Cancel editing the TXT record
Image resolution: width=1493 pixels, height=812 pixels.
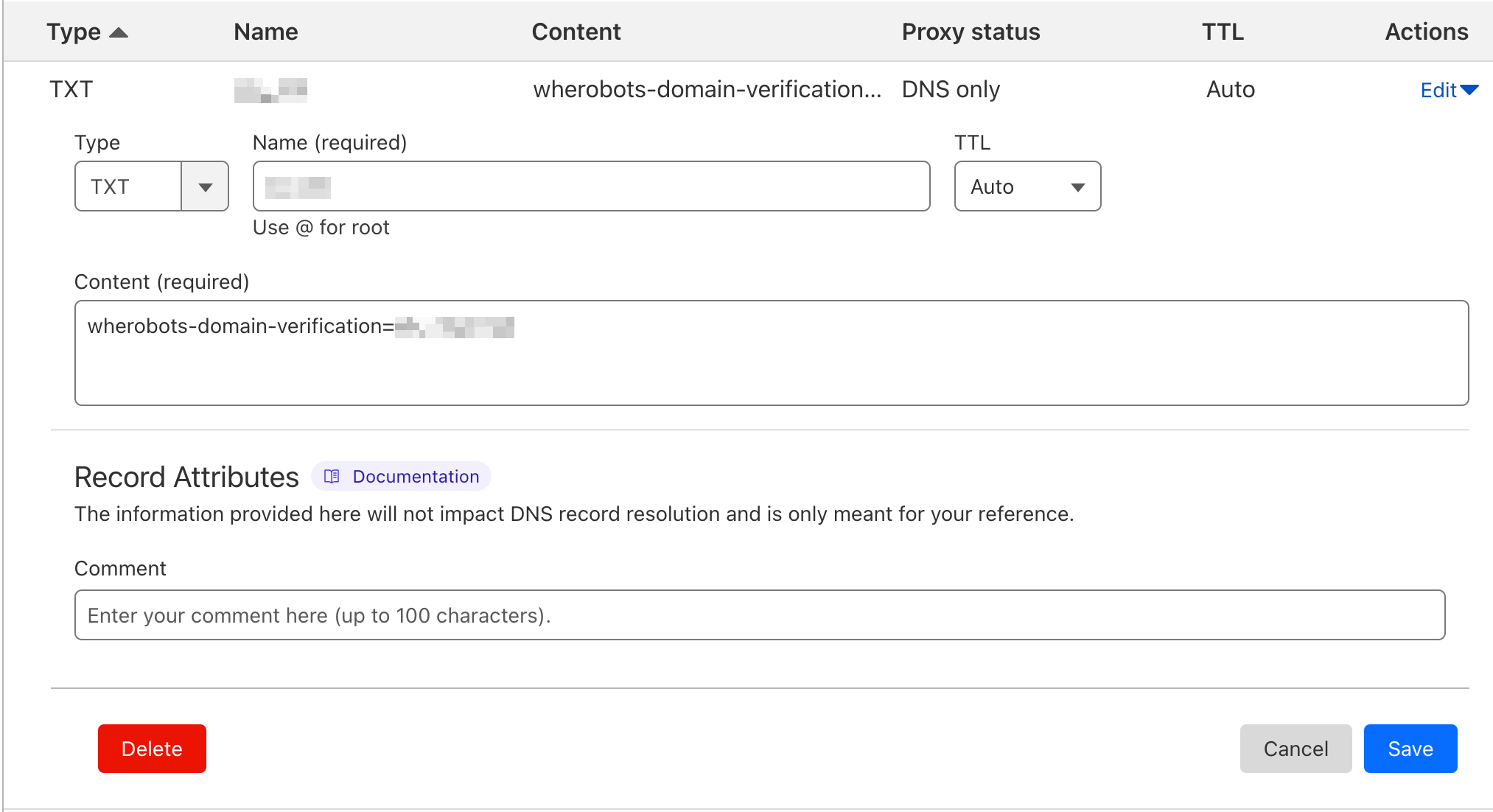click(x=1296, y=749)
